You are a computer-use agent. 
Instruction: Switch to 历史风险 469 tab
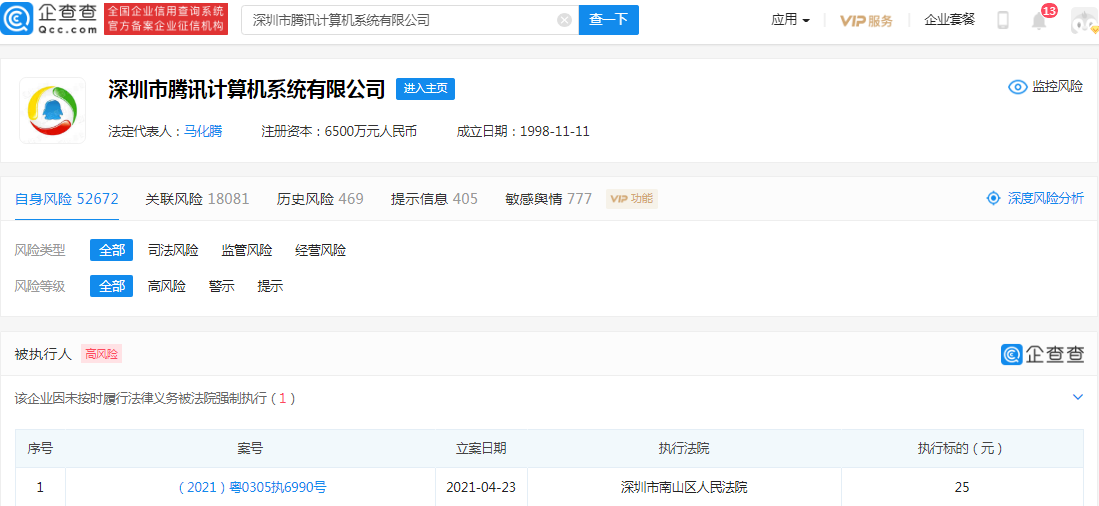(320, 199)
